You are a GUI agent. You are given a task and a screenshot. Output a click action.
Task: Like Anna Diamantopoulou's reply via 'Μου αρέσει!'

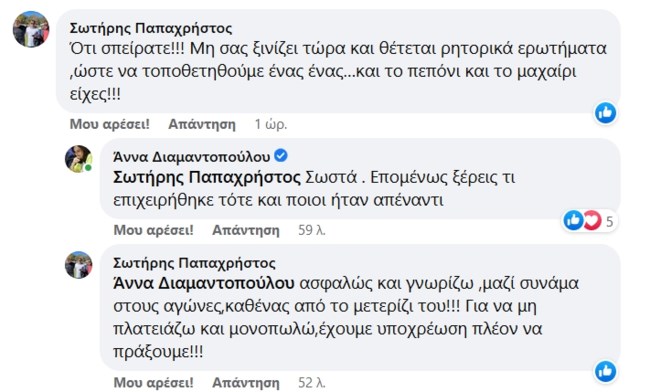coord(153,230)
